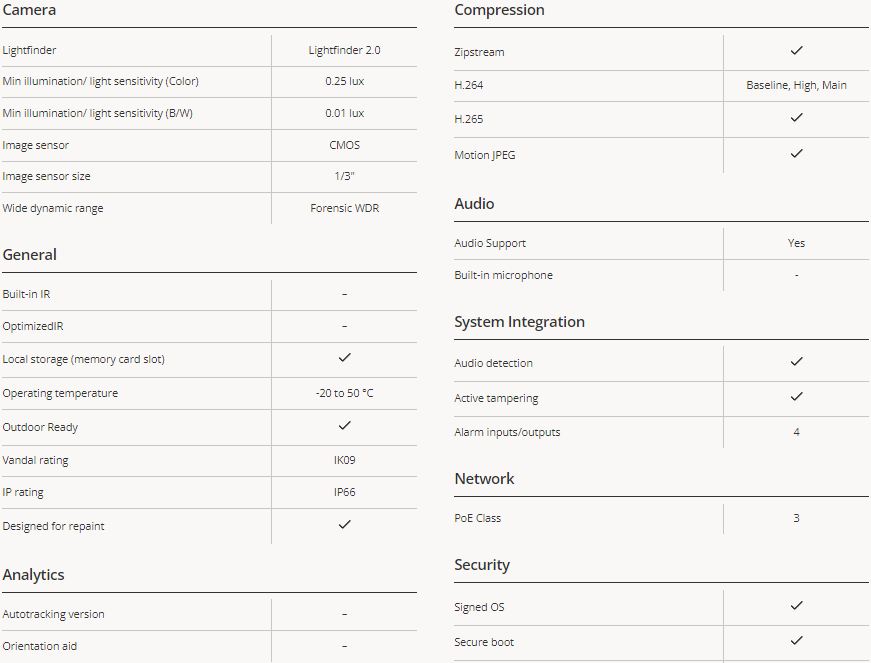Screen dimensions: 871x663
Task: Click the Audio detection checkmark
Action: [x=796, y=361]
